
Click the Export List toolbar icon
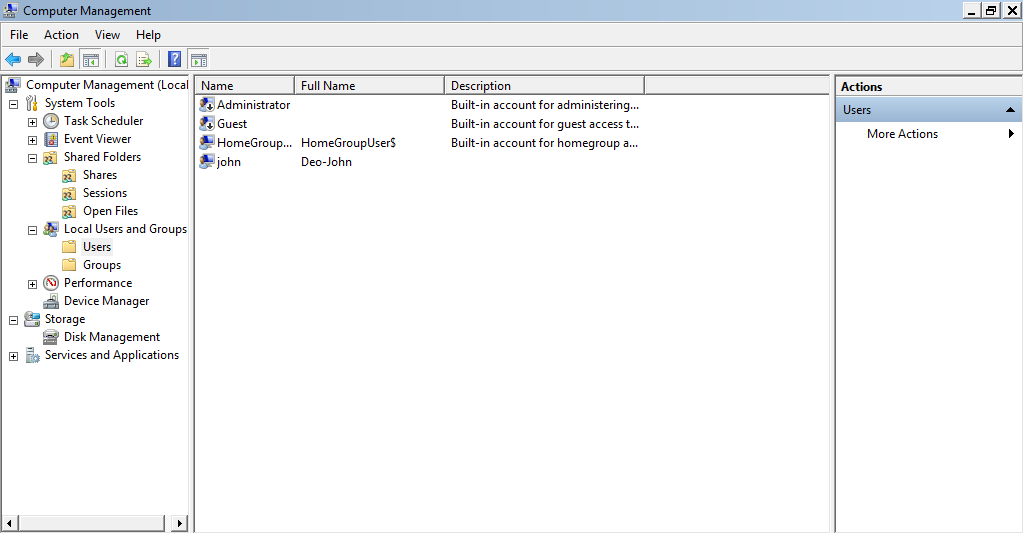click(144, 60)
